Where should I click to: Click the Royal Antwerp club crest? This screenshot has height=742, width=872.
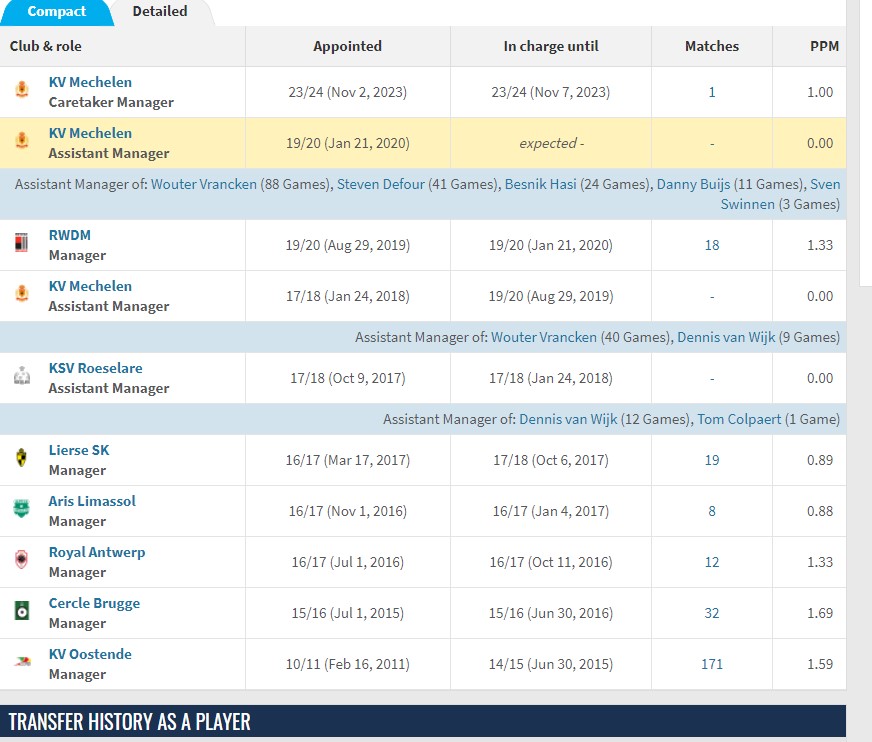tap(22, 559)
